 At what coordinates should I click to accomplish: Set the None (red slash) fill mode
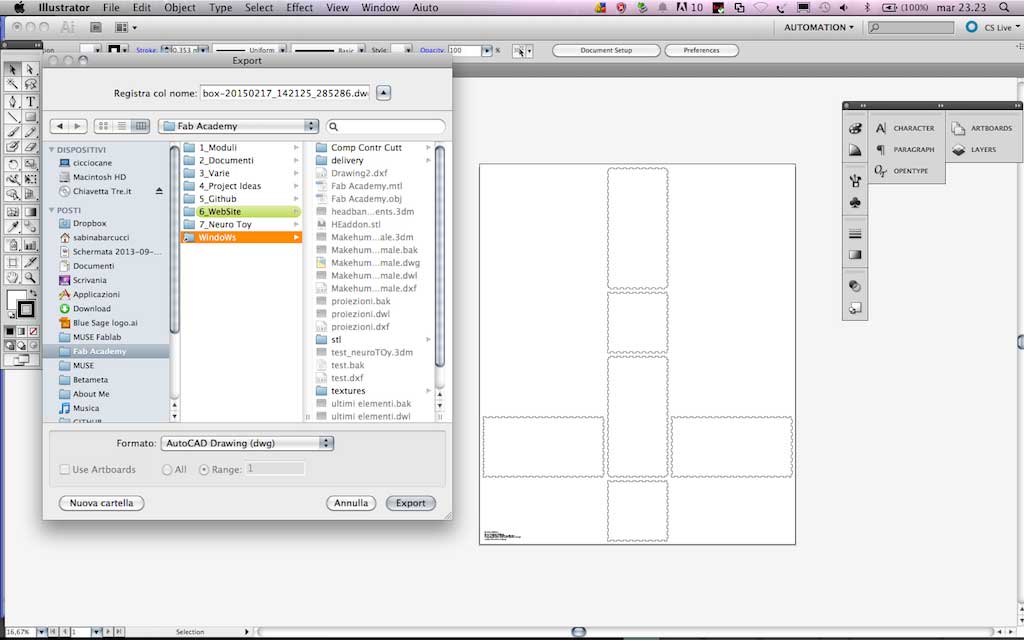33,331
